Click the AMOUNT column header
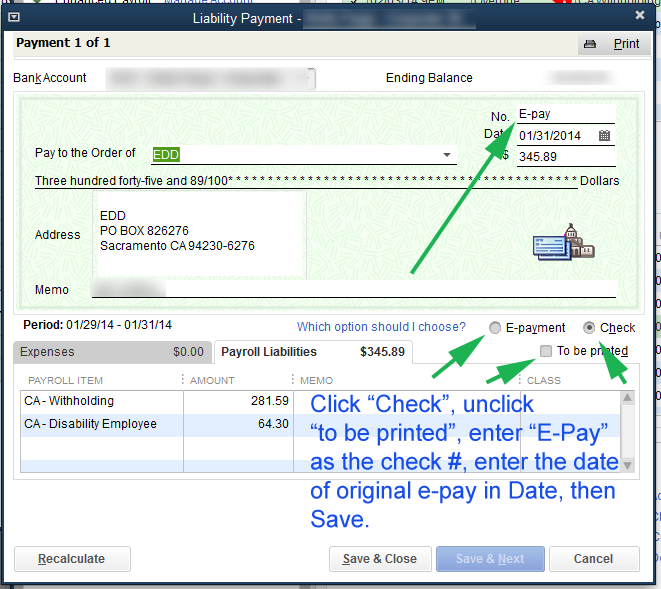 point(212,381)
